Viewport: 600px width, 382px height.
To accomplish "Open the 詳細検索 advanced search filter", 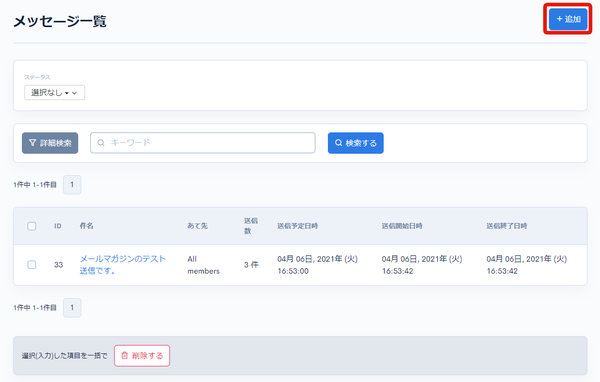I will pyautogui.click(x=50, y=143).
